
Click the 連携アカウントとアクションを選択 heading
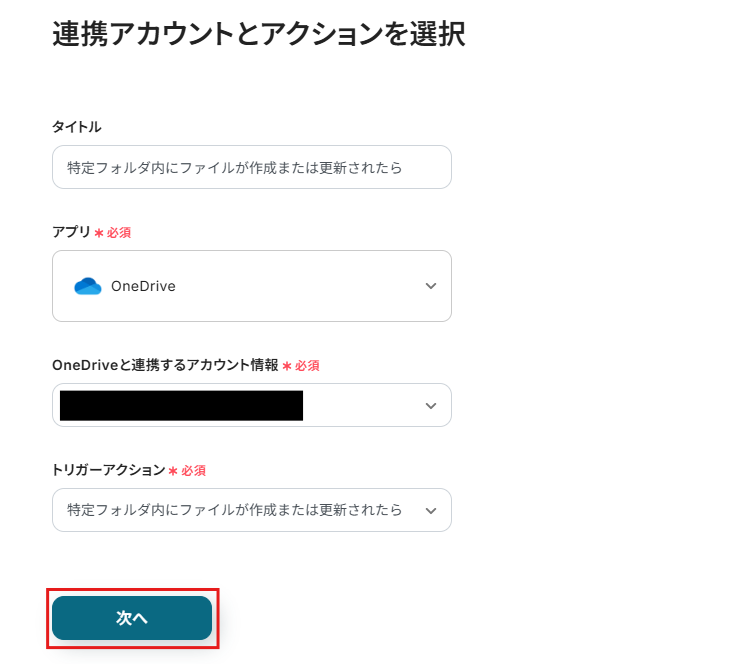point(258,35)
